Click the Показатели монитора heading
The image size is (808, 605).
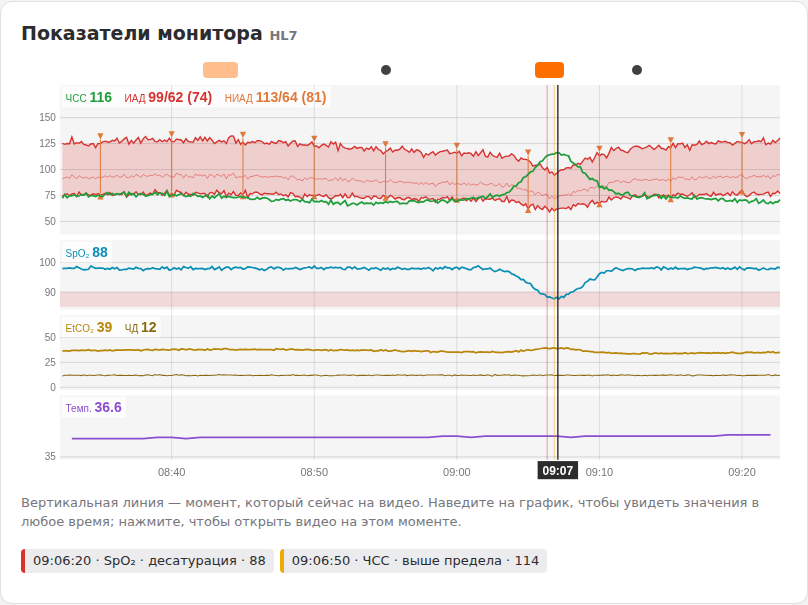(x=142, y=33)
